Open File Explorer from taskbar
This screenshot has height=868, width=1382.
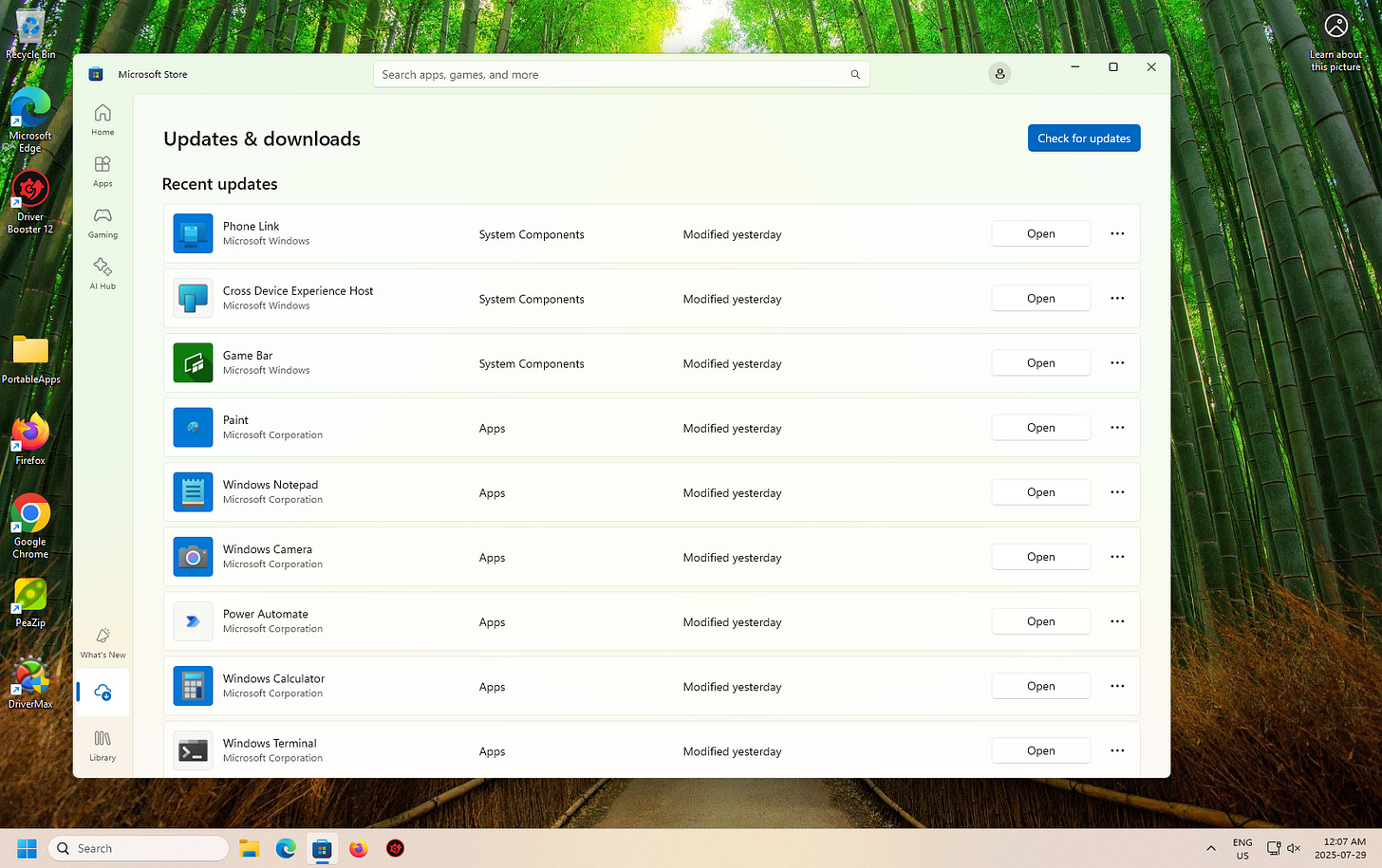tap(250, 848)
